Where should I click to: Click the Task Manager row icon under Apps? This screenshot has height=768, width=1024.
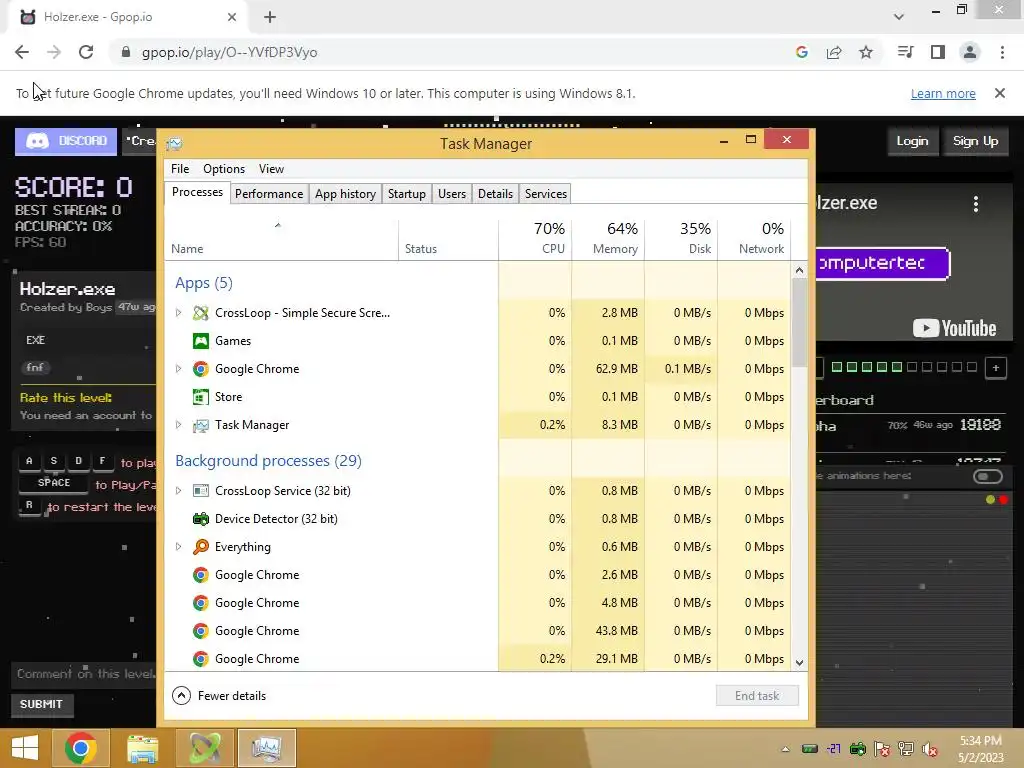(200, 425)
